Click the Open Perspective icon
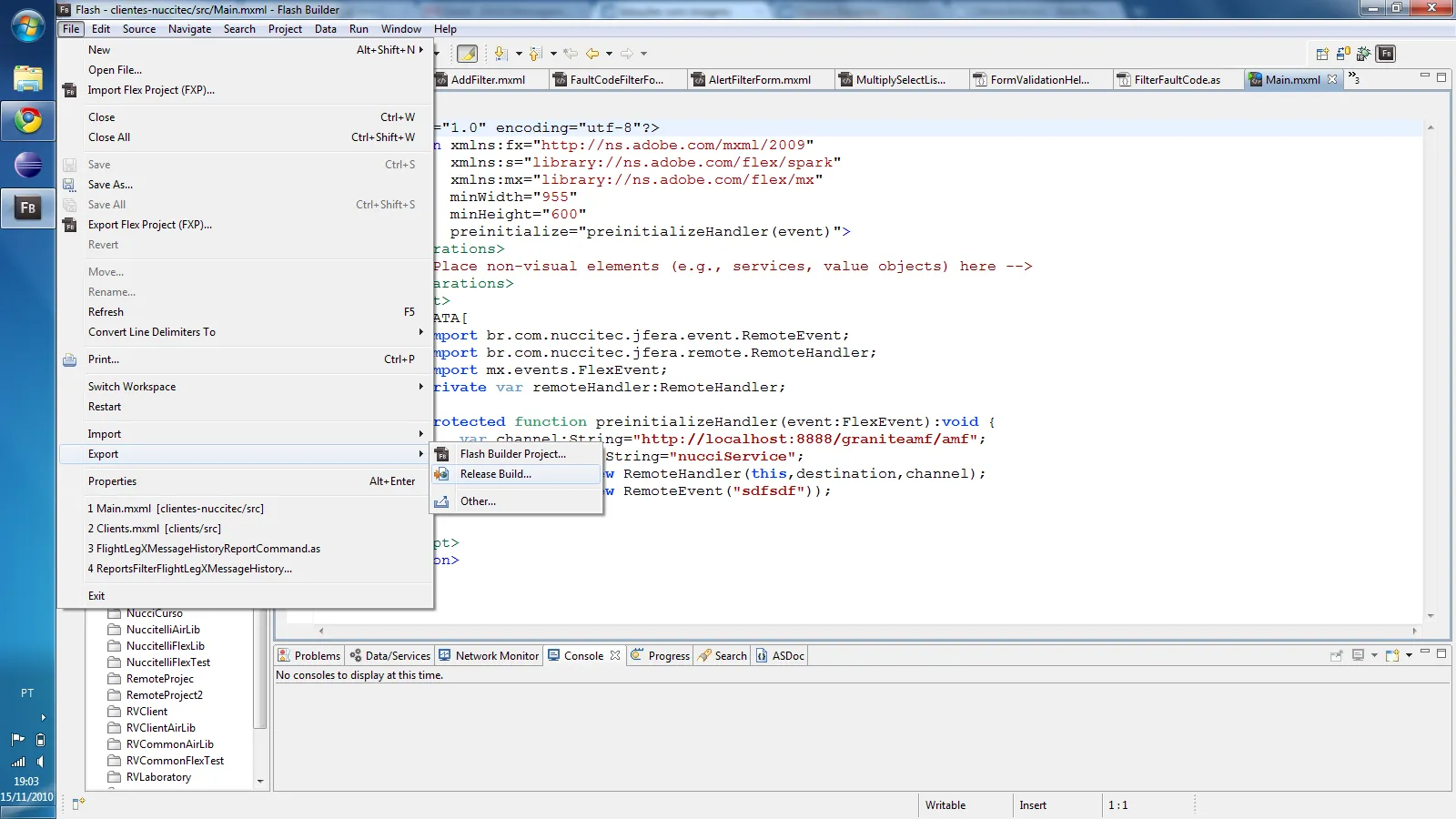1456x819 pixels. 1322,54
